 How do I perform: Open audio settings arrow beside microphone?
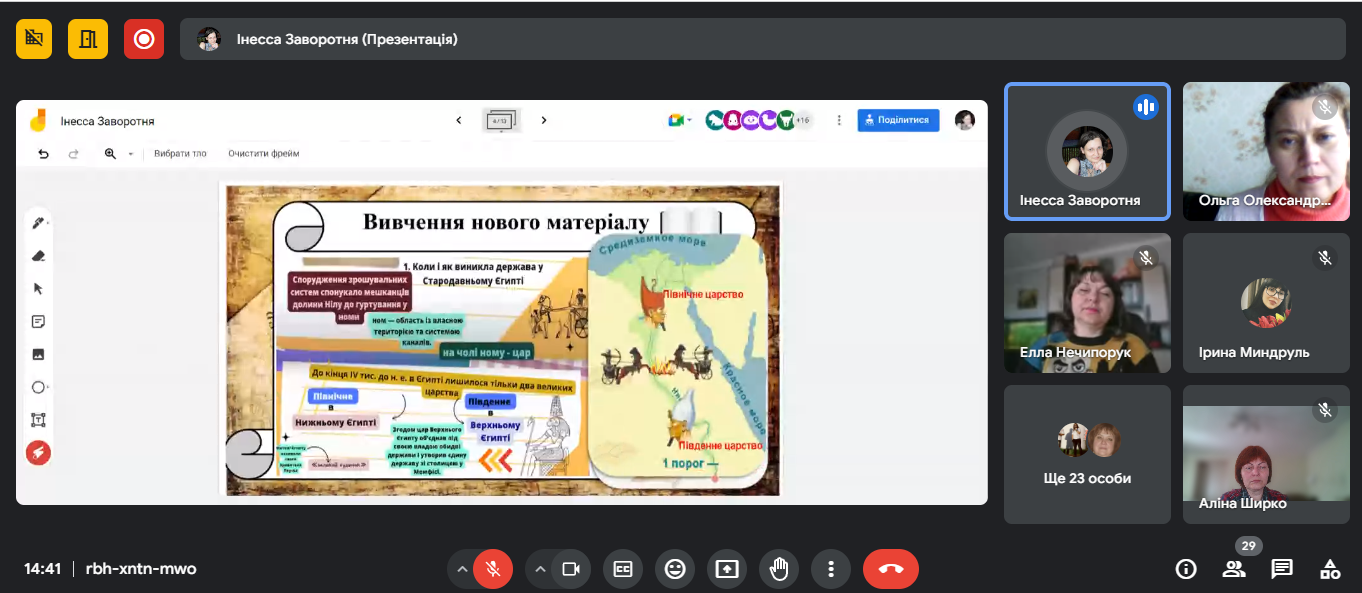[x=461, y=569]
